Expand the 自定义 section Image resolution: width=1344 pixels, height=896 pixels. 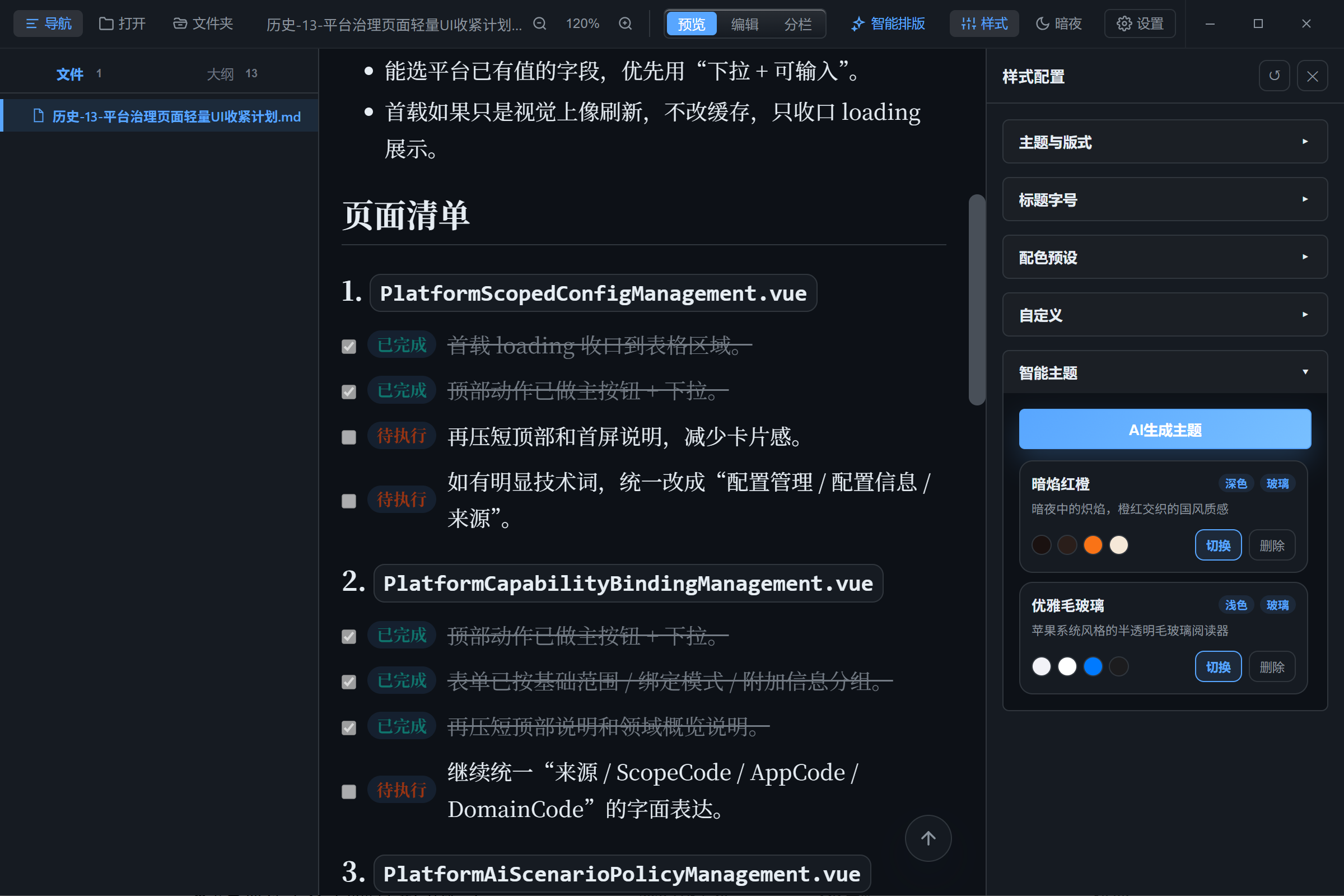tap(1165, 315)
